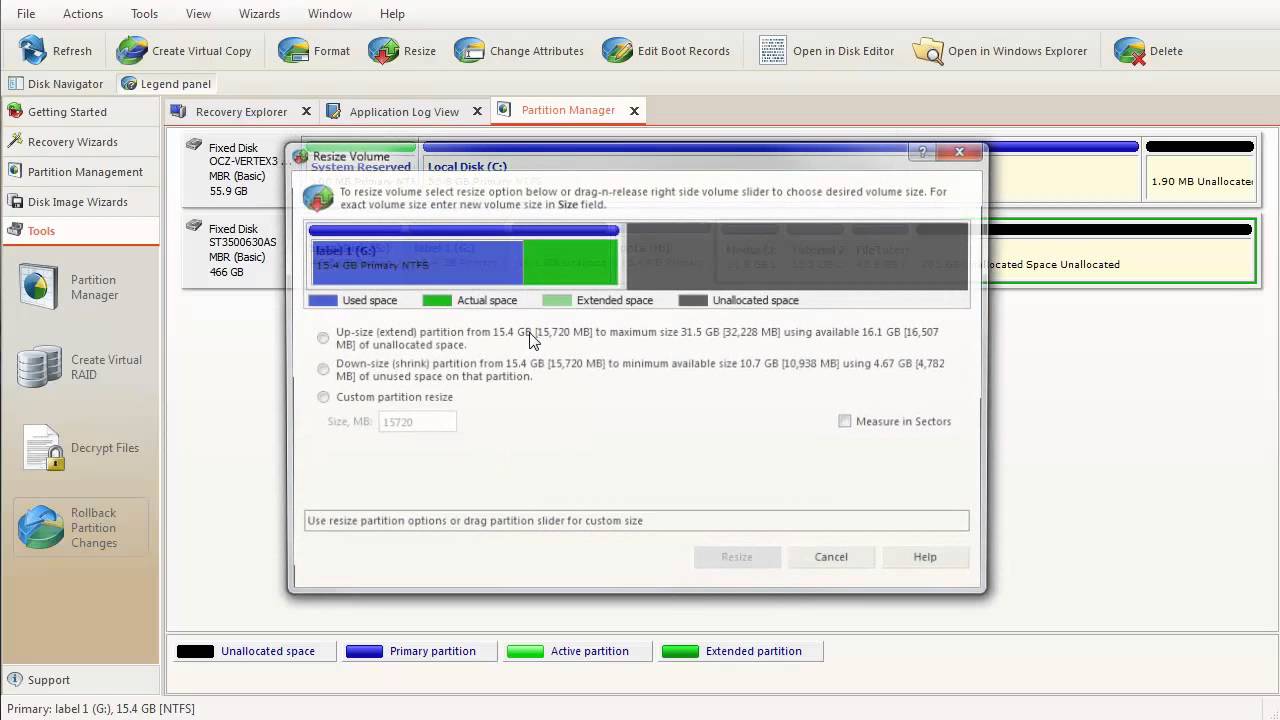This screenshot has width=1280, height=720.
Task: Click the Refresh toolbar icon
Action: click(33, 50)
